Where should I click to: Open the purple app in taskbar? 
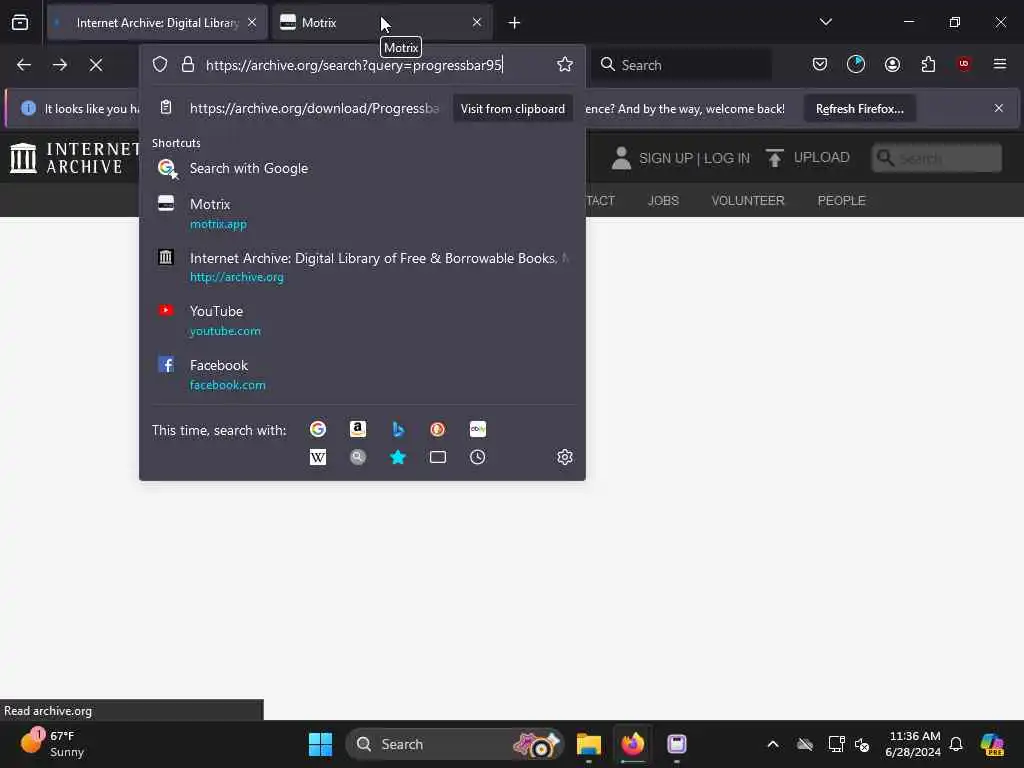click(x=677, y=744)
